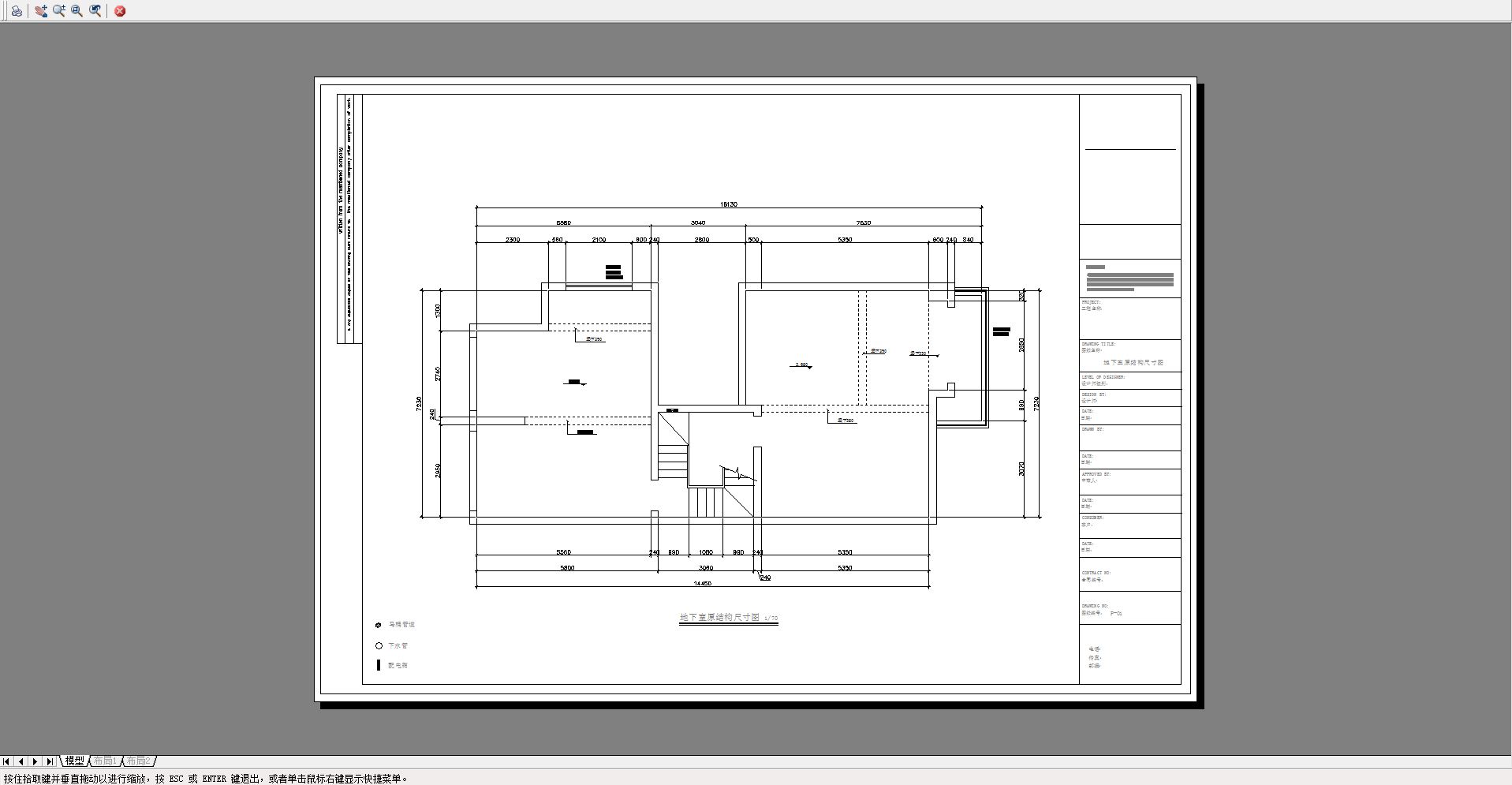Close the print preview with red X
The image size is (1512, 785).
tap(120, 11)
